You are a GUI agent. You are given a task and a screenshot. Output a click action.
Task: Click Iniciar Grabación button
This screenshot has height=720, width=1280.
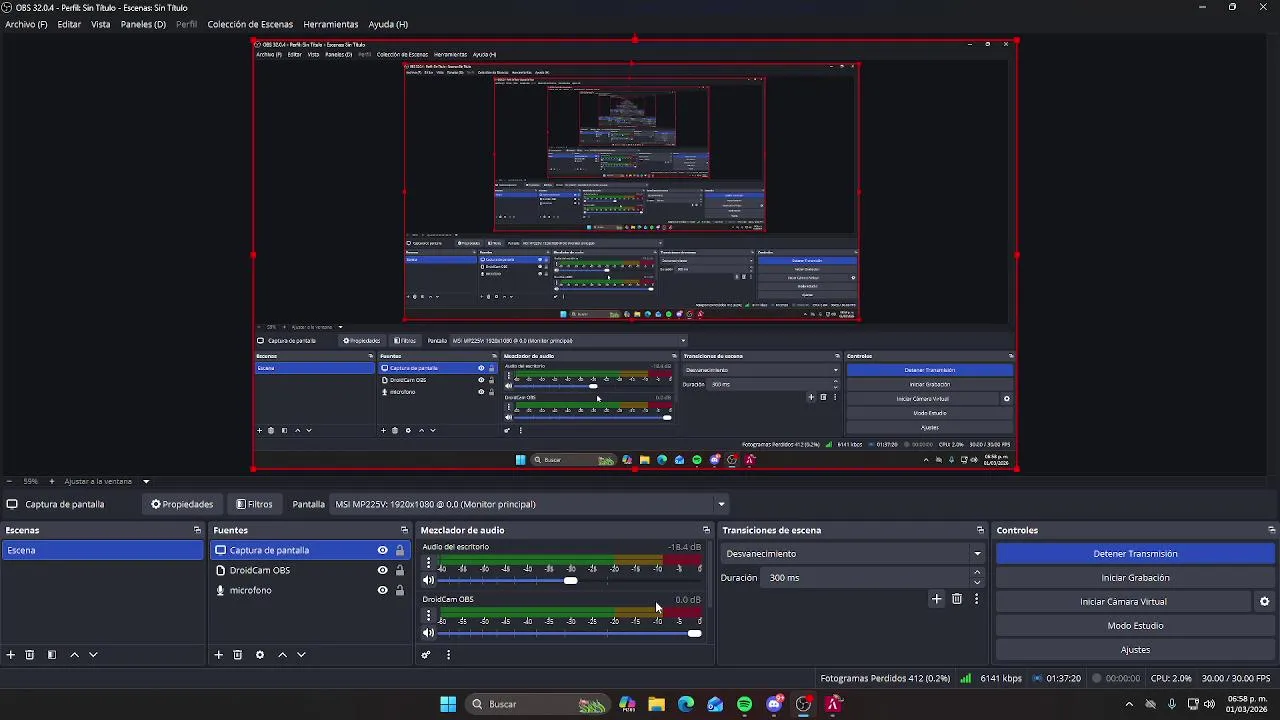pos(1135,578)
